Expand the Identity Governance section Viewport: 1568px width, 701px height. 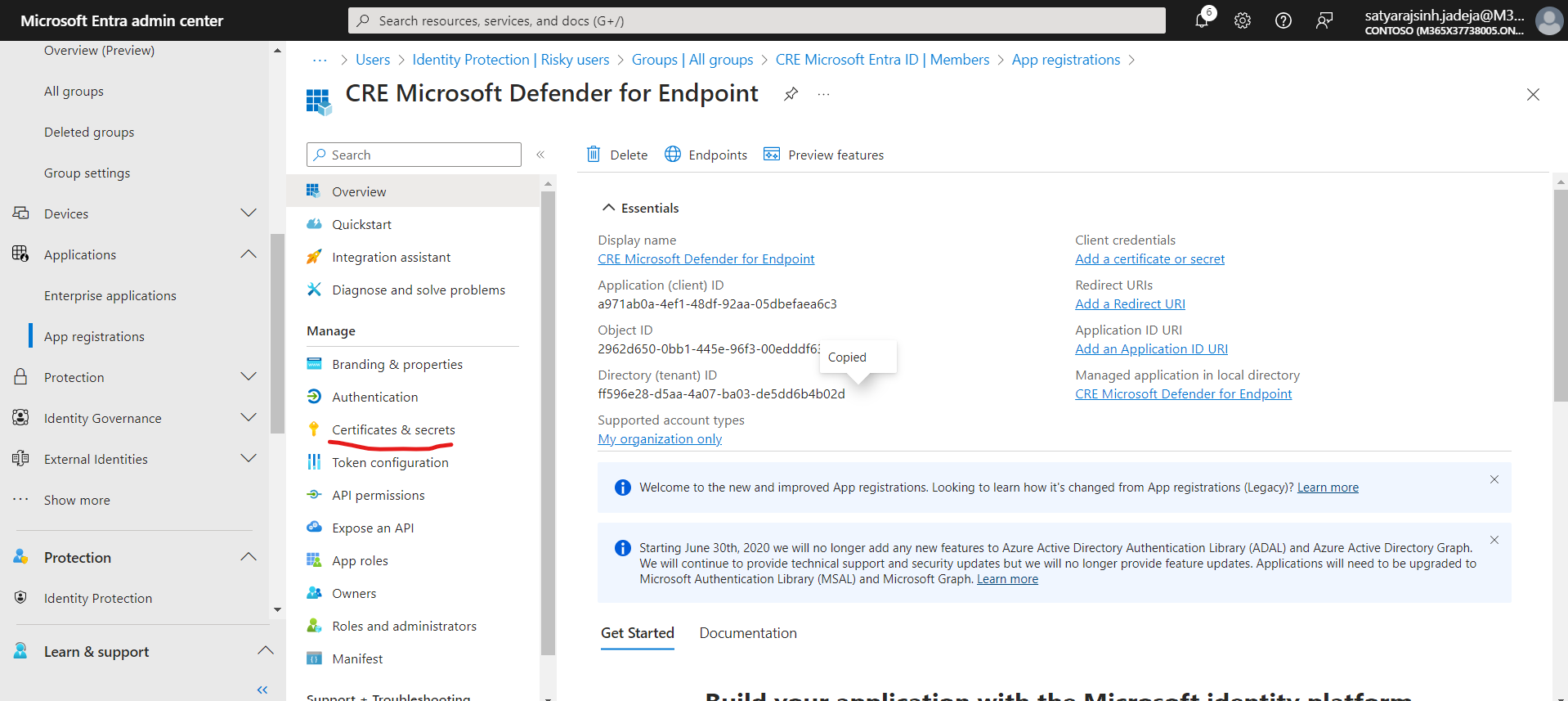point(249,418)
